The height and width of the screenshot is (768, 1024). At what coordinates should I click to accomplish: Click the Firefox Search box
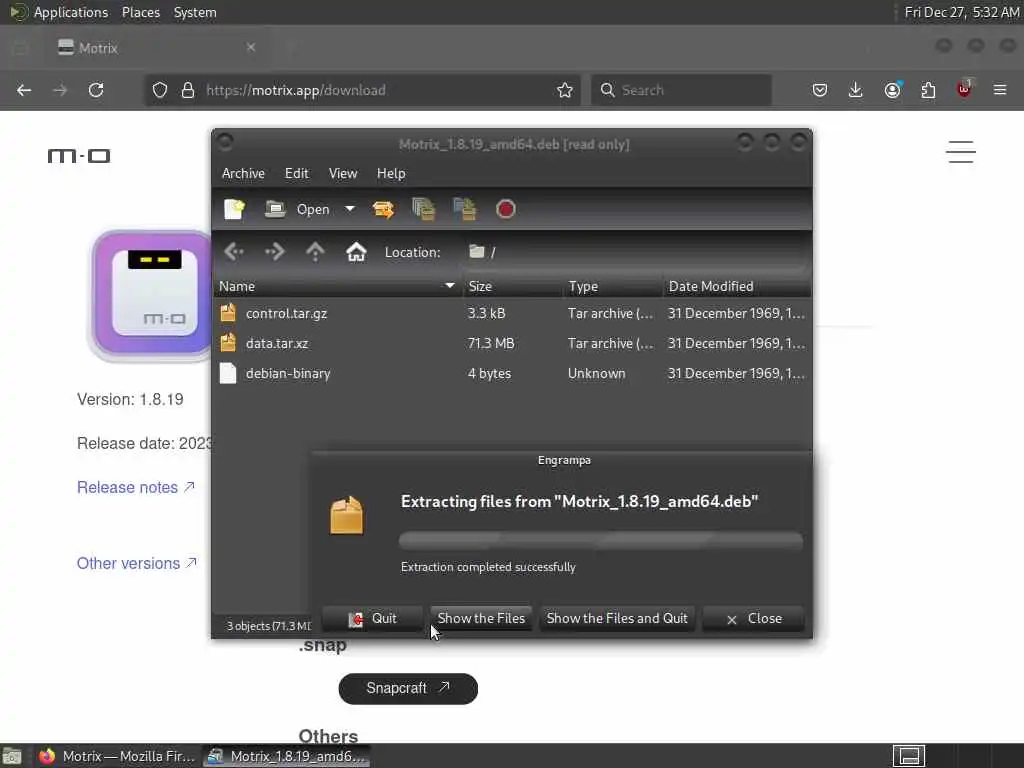(681, 90)
